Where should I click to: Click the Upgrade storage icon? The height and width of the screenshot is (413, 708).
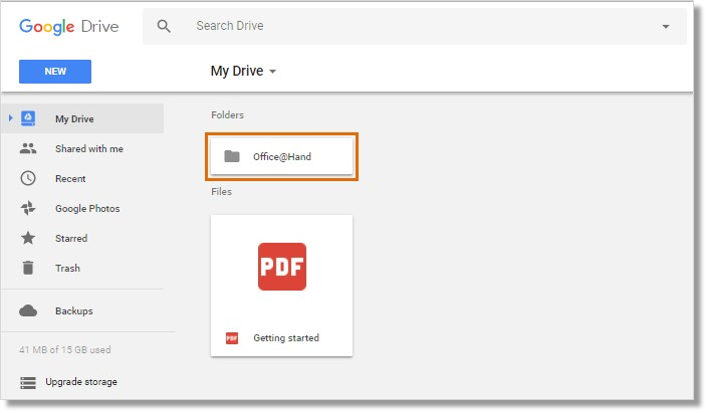pos(28,382)
